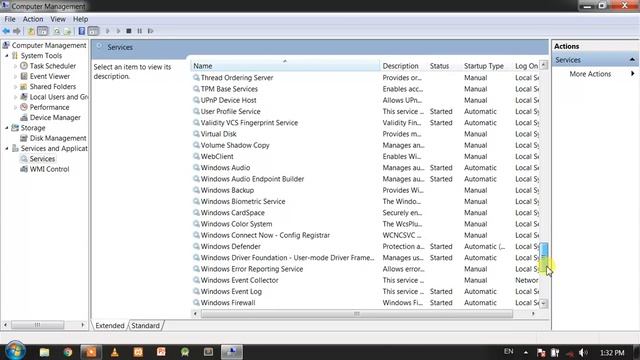The width and height of the screenshot is (640, 360).
Task: Sort by the Description column header
Action: tap(402, 66)
